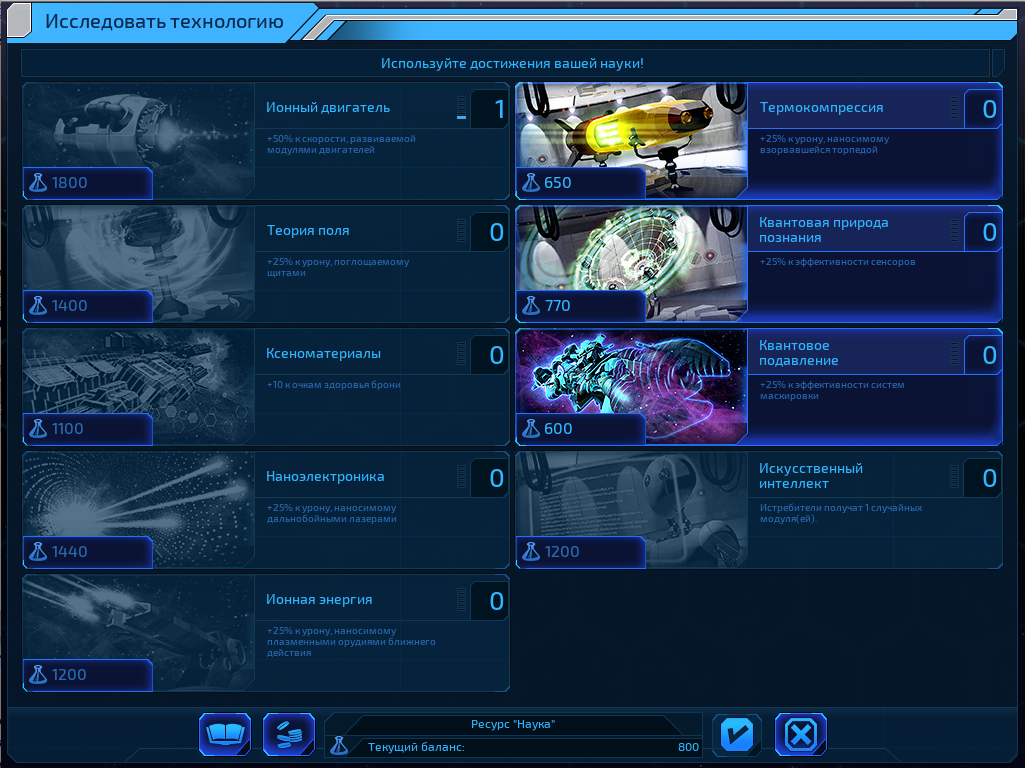1025x768 pixels.
Task: Click the flask icon on the 650 cost
Action: tap(532, 183)
